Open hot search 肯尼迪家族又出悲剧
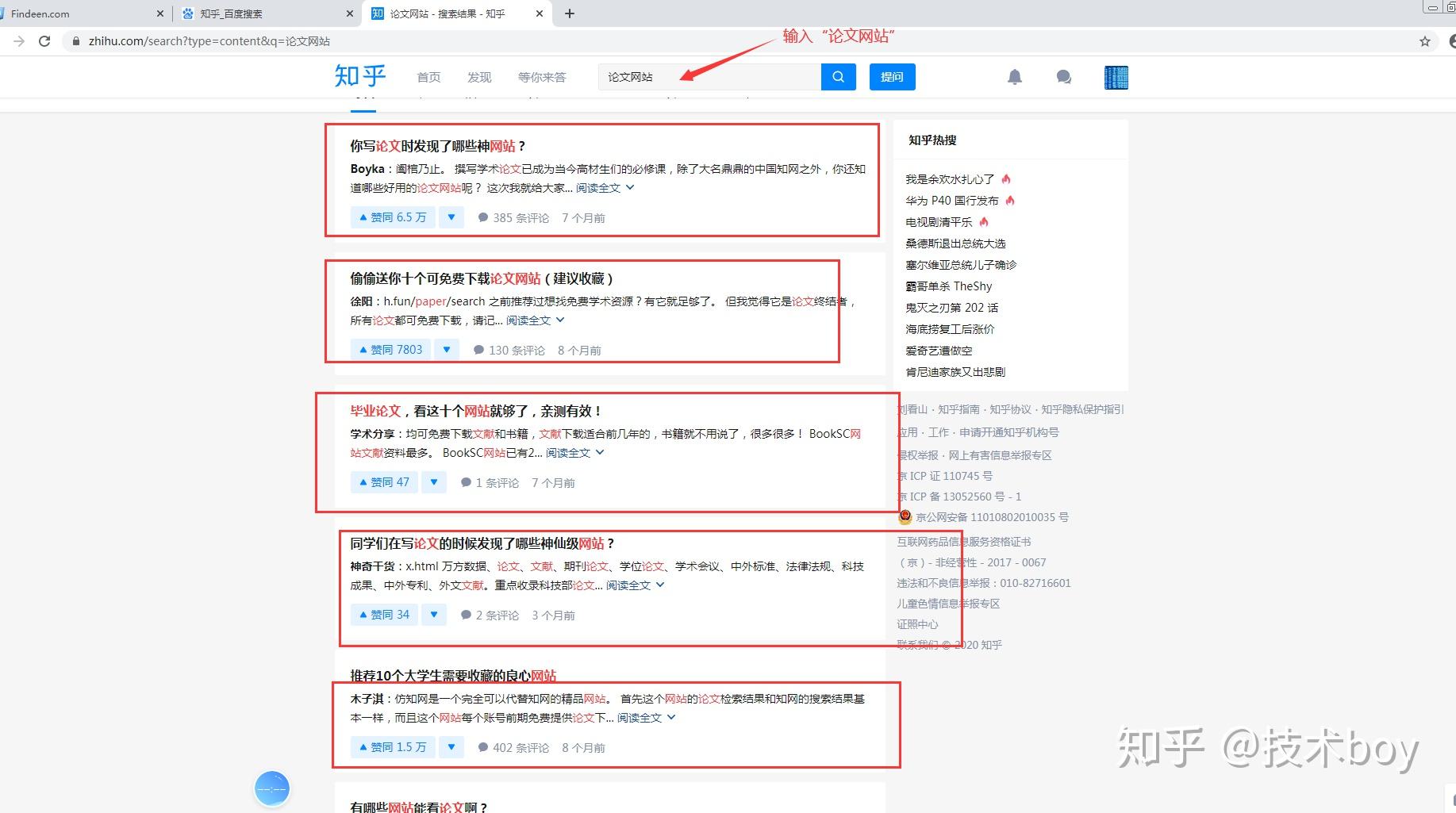Screen dimensions: 1456x813 tap(955, 372)
